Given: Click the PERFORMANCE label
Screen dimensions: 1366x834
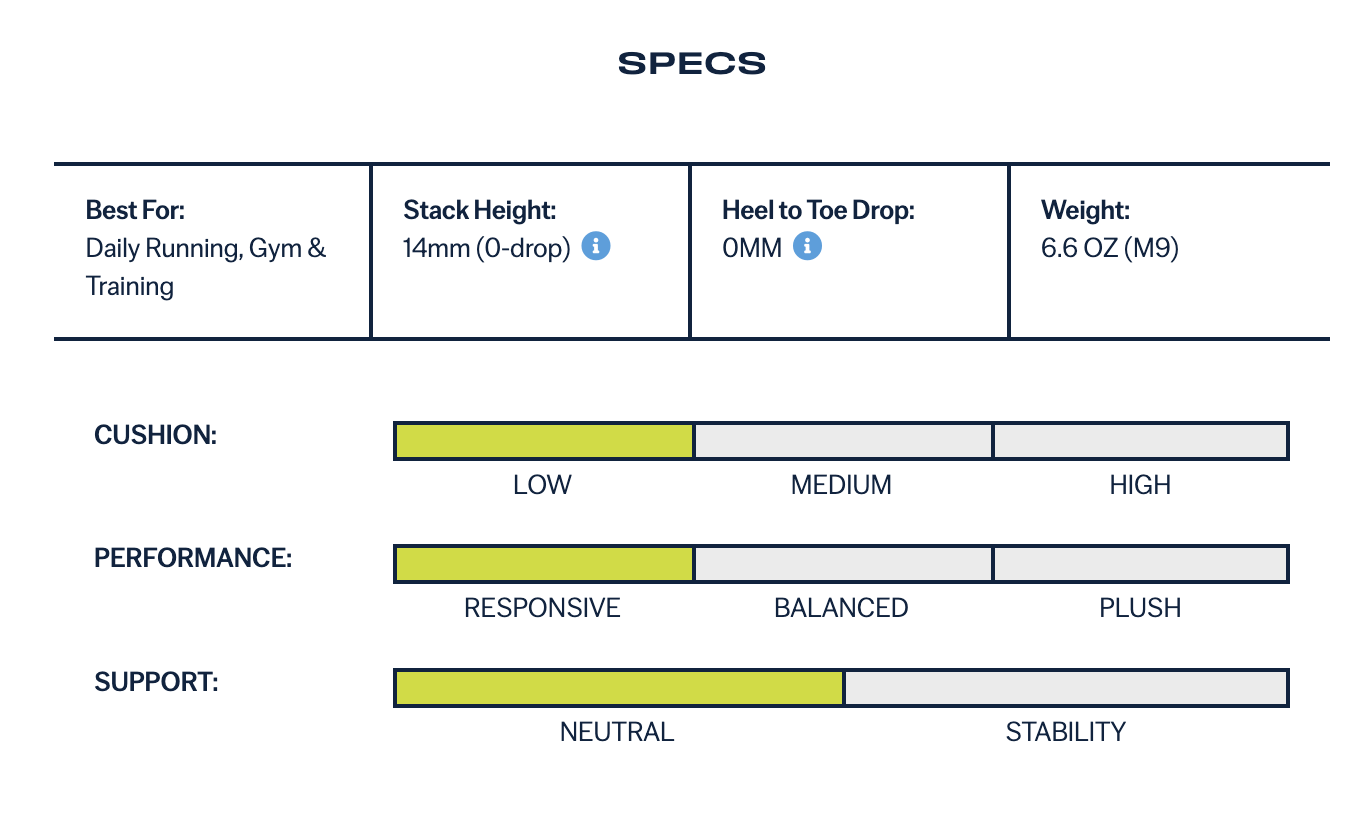Looking at the screenshot, I should click(193, 558).
